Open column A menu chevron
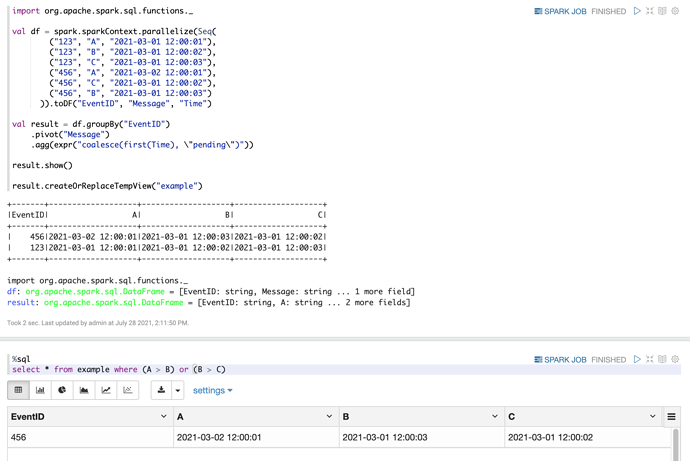Image resolution: width=690 pixels, height=461 pixels. (x=329, y=416)
